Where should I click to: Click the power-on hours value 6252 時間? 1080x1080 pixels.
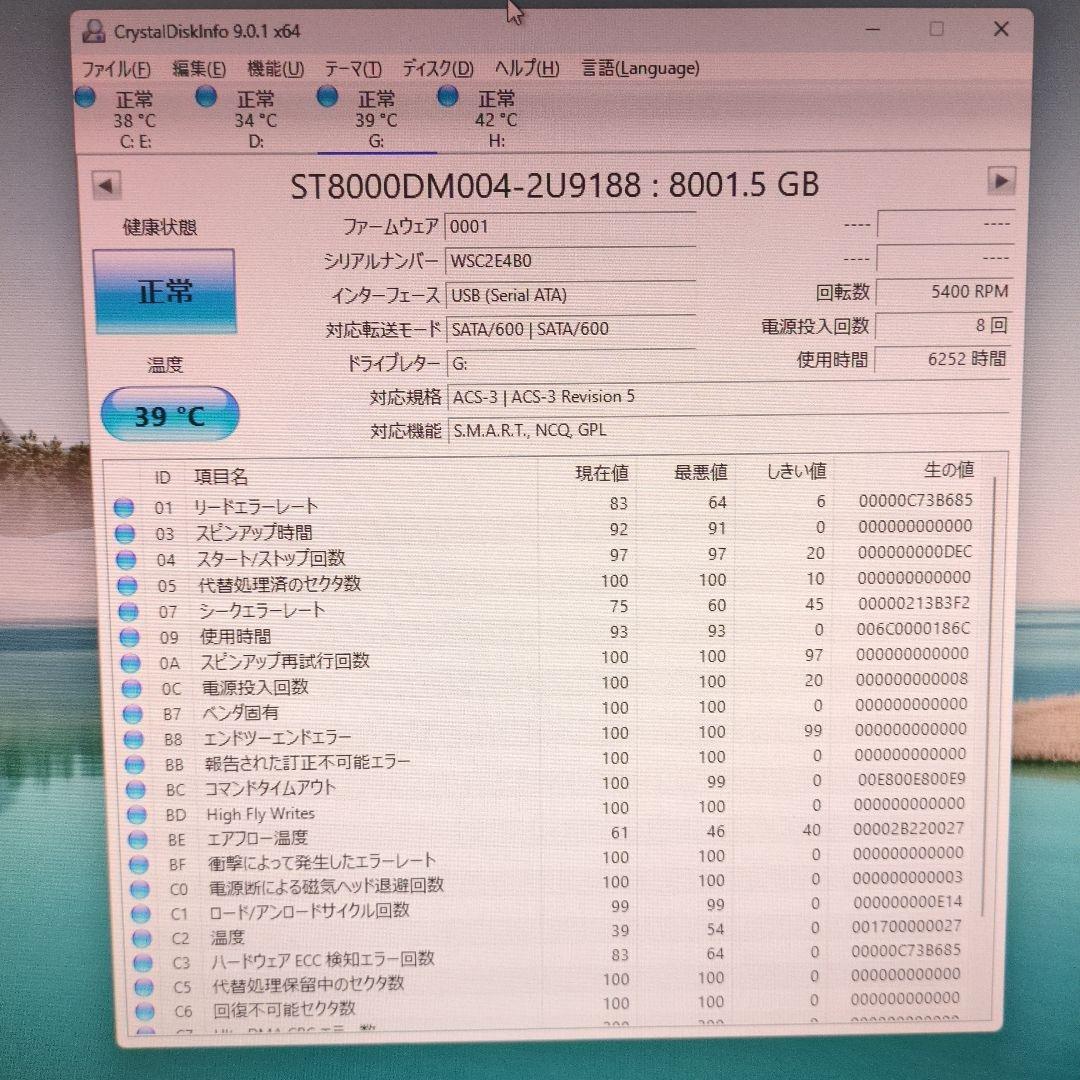(943, 360)
